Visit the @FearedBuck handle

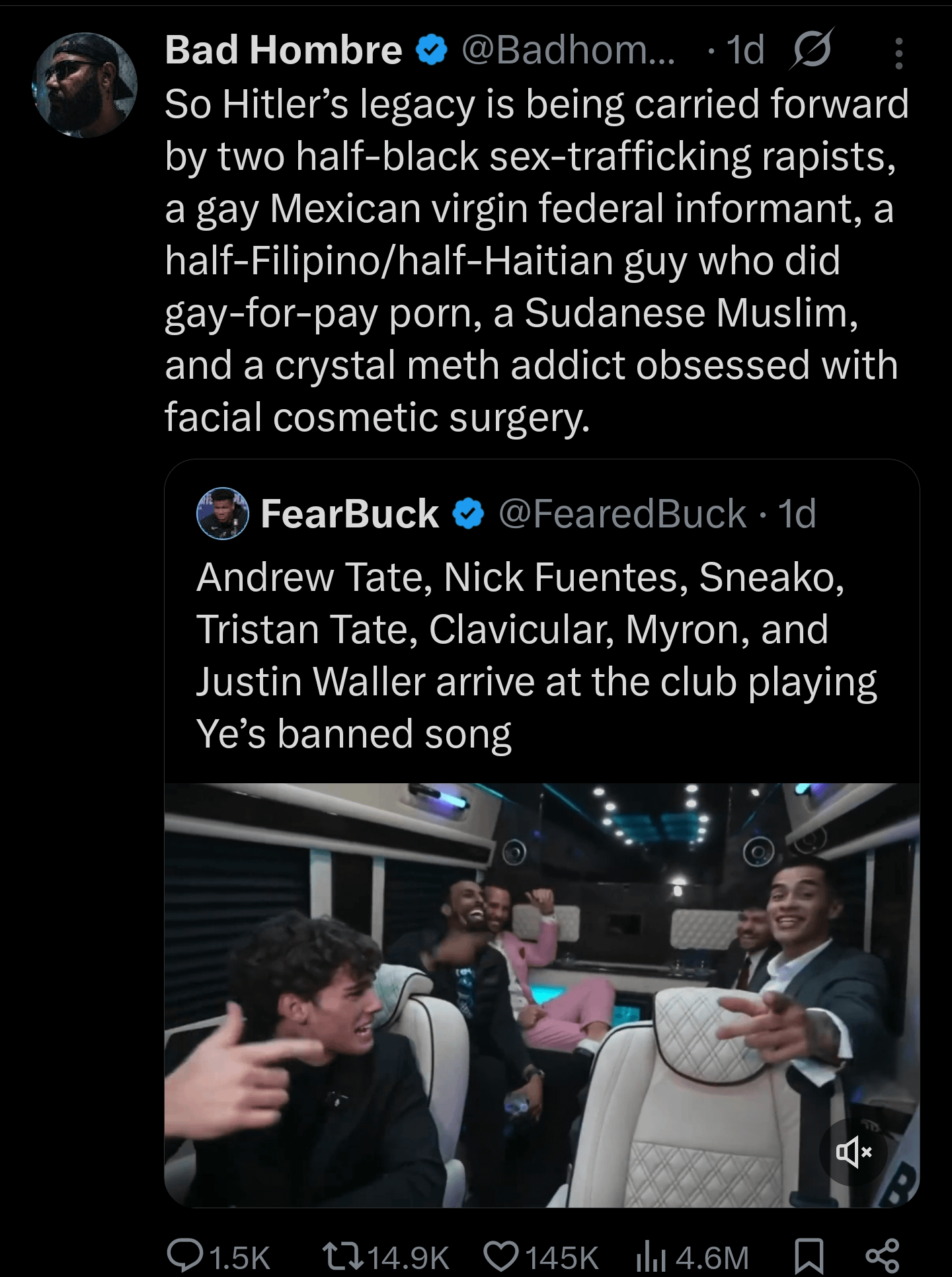click(x=622, y=514)
